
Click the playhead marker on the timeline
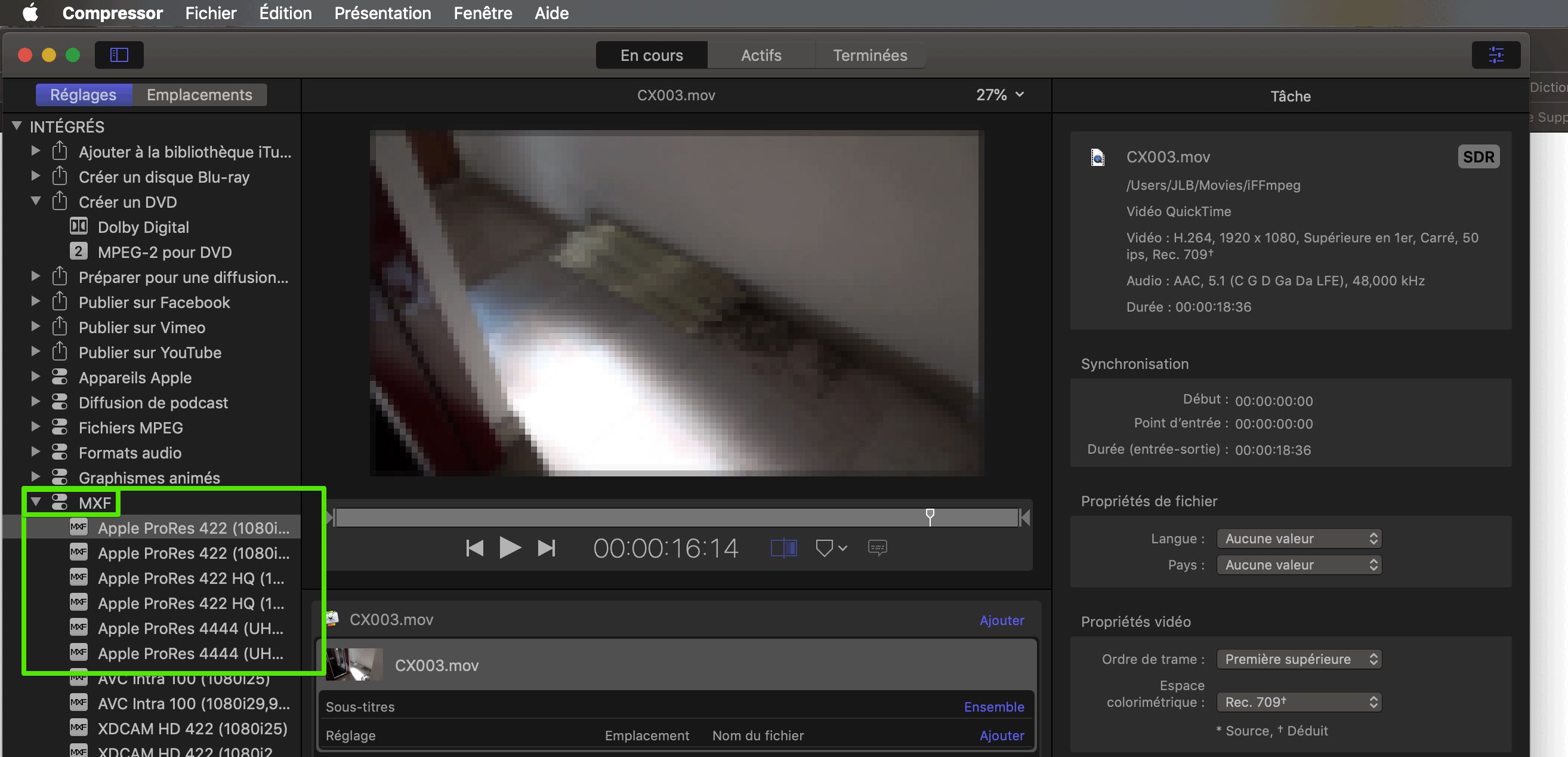coord(930,515)
